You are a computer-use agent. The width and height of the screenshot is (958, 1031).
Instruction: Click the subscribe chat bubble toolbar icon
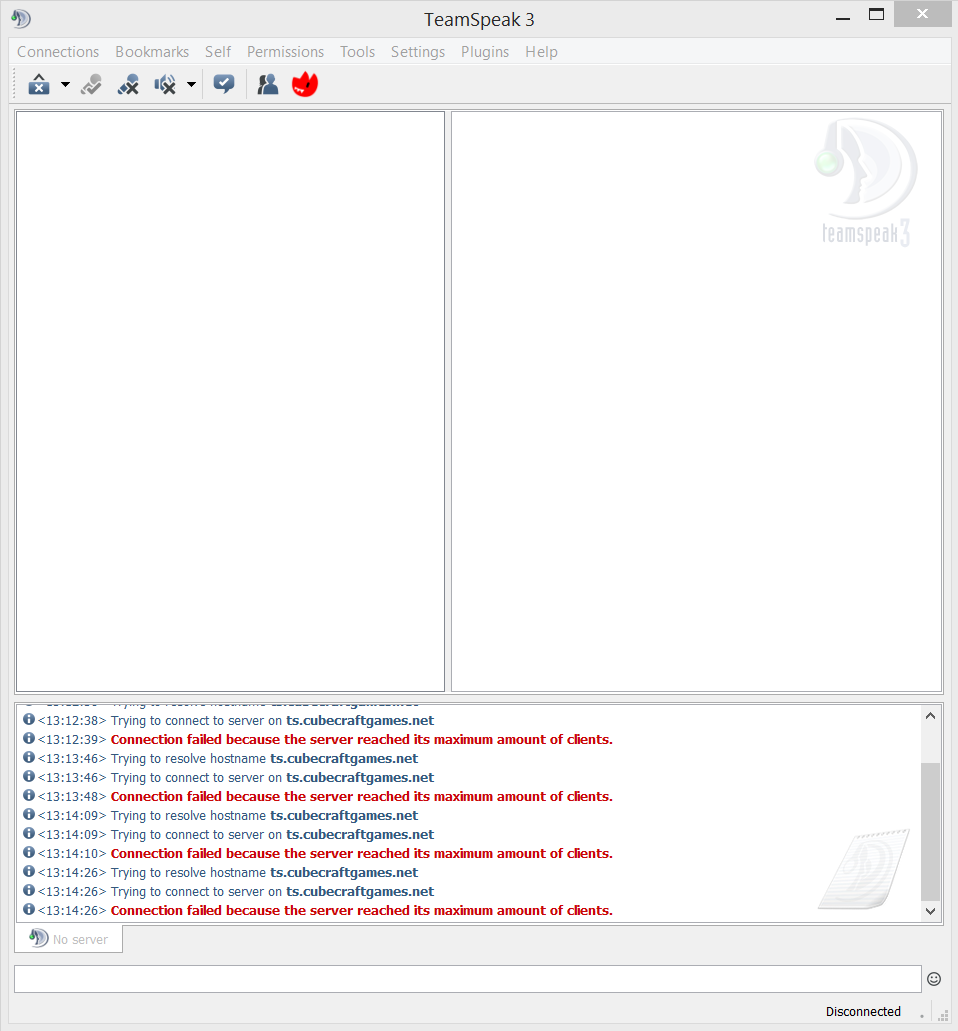click(224, 84)
